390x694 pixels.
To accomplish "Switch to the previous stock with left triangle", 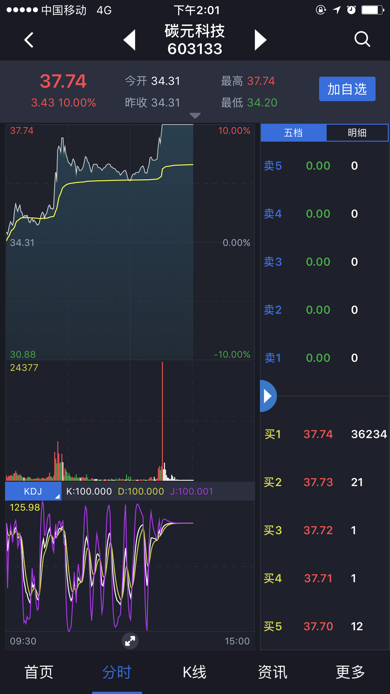I will pyautogui.click(x=129, y=40).
